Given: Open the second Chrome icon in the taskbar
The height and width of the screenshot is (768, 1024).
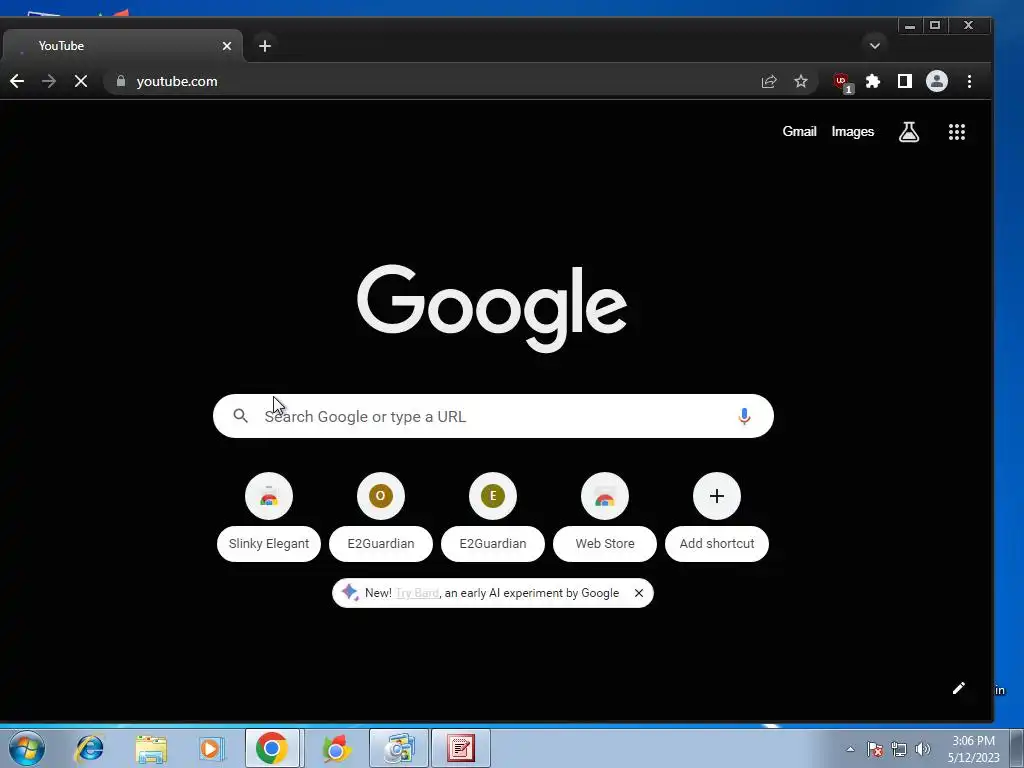Looking at the screenshot, I should 335,748.
